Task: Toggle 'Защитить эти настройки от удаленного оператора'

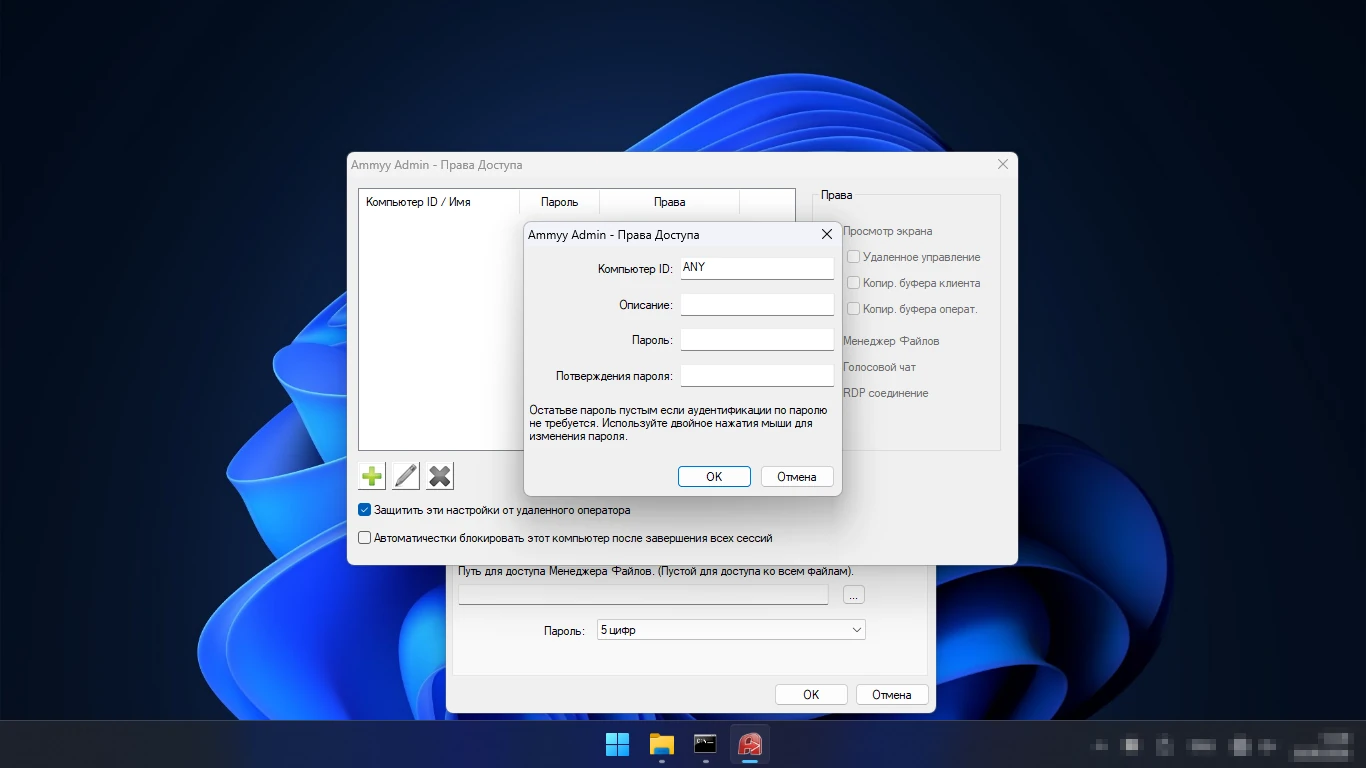Action: (365, 510)
